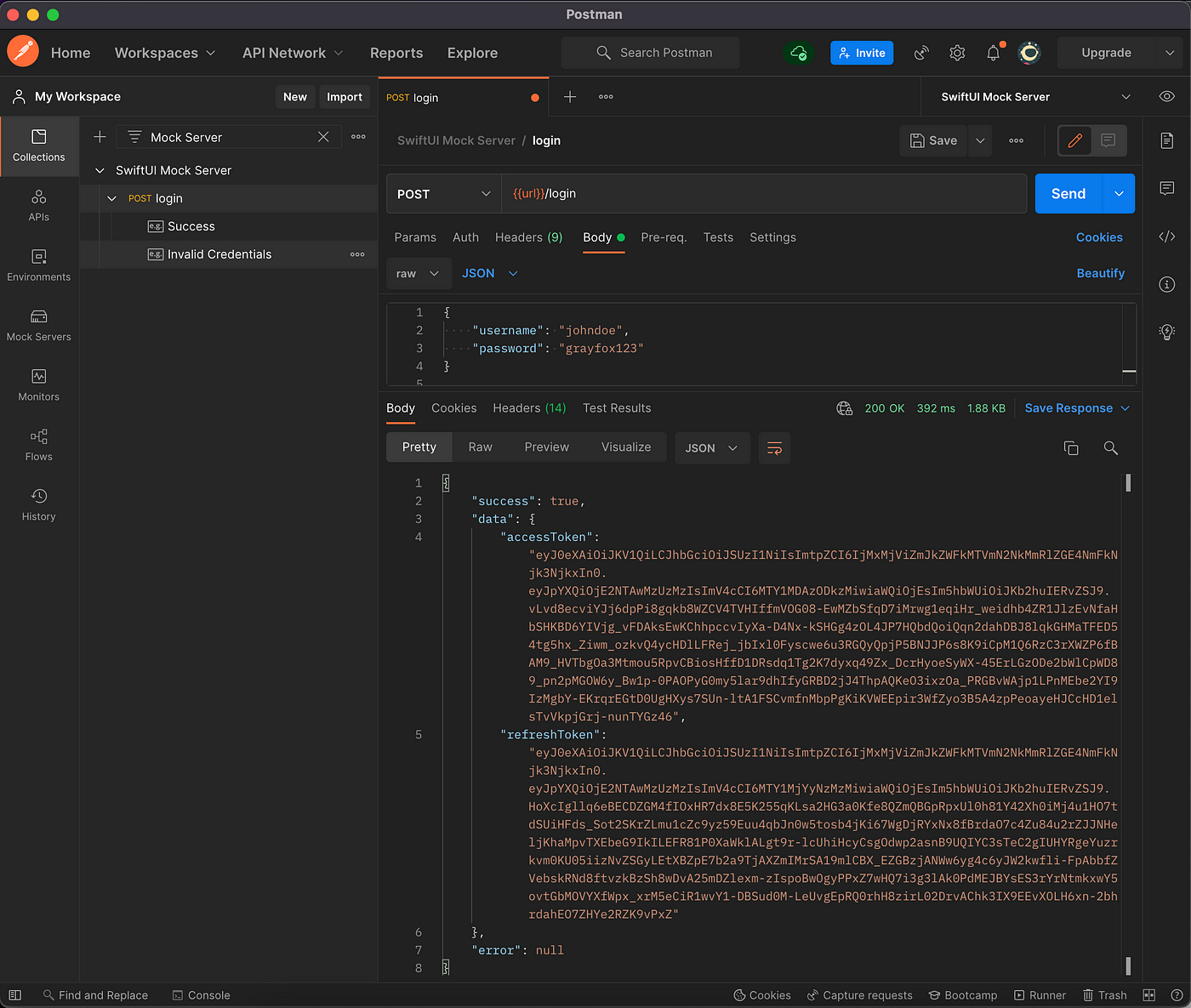The image size is (1191, 1008).
Task: Open collection list options three-dot menu
Action: tap(358, 137)
